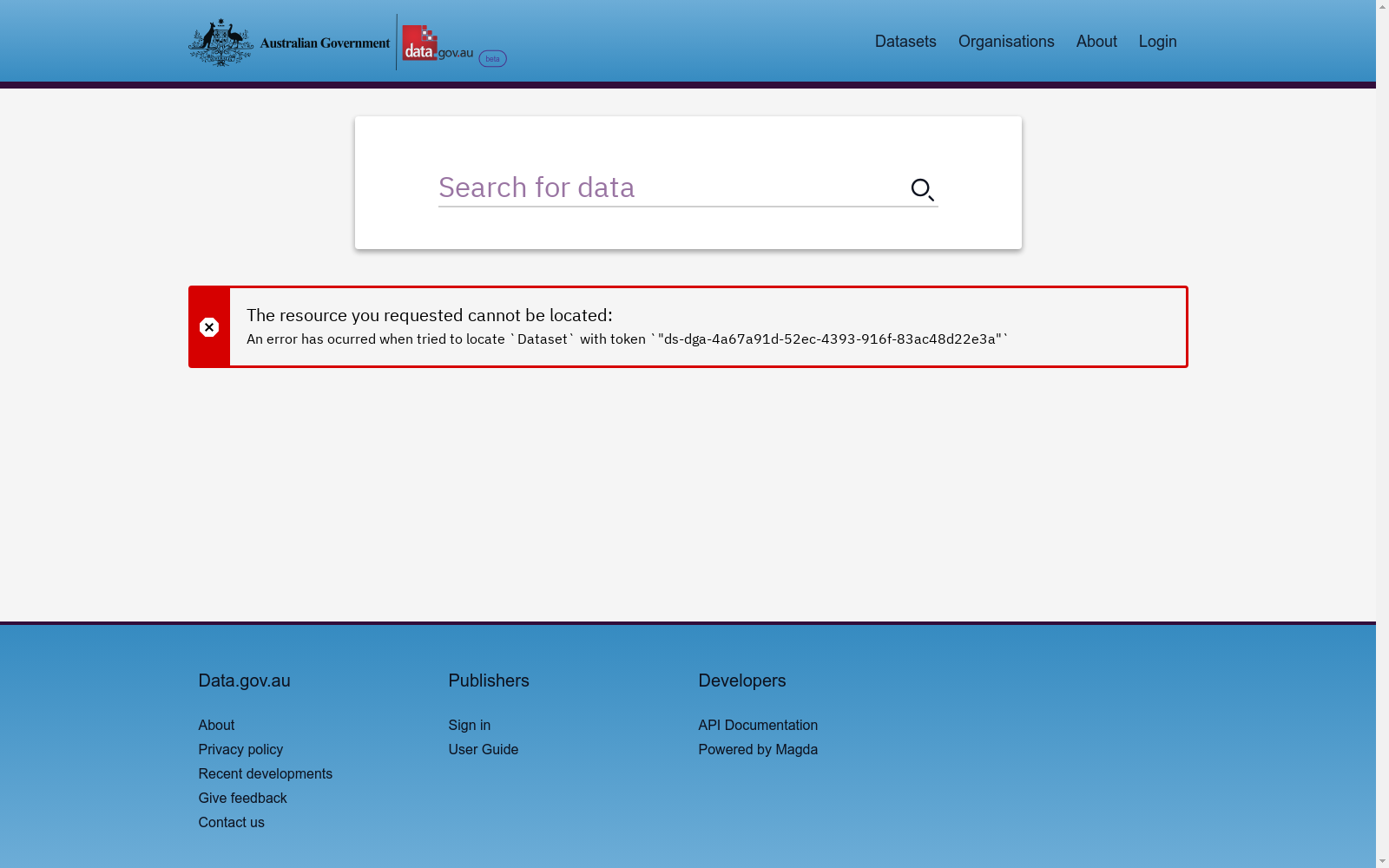
Task: Select Give feedback in footer
Action: (242, 798)
